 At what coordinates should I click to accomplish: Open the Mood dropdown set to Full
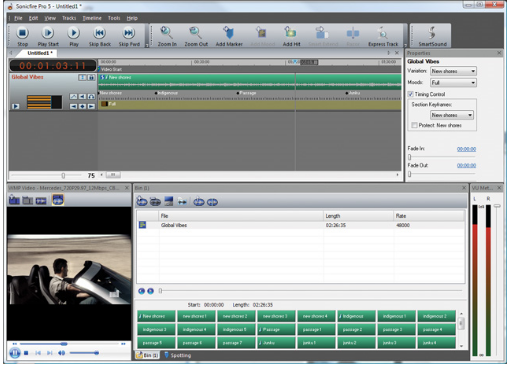[453, 83]
